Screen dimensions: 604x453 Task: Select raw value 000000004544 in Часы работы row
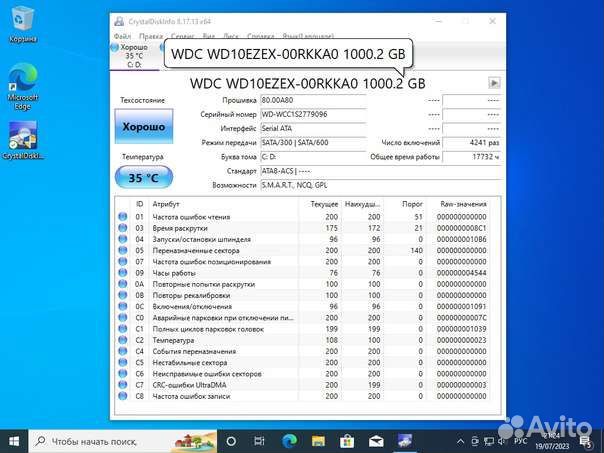coord(461,273)
